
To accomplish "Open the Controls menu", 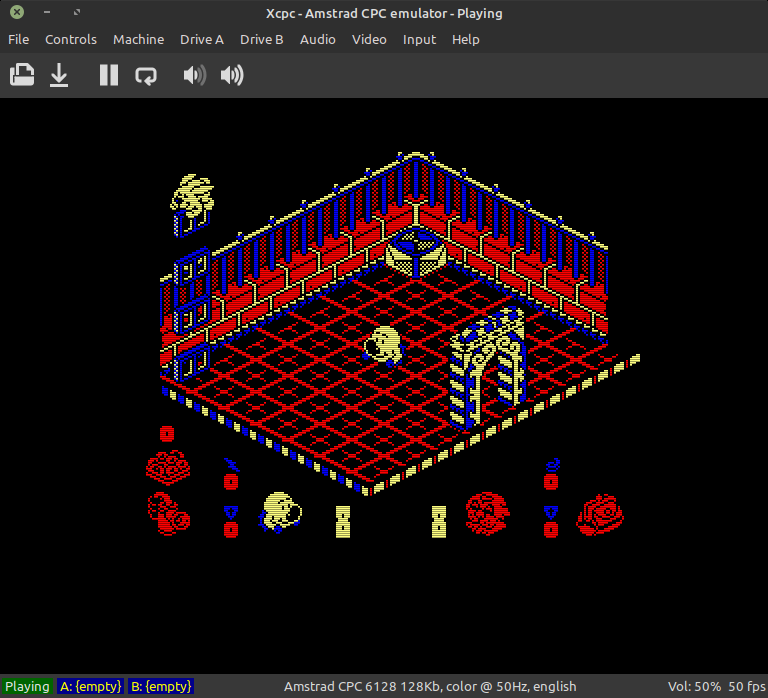I will (71, 40).
